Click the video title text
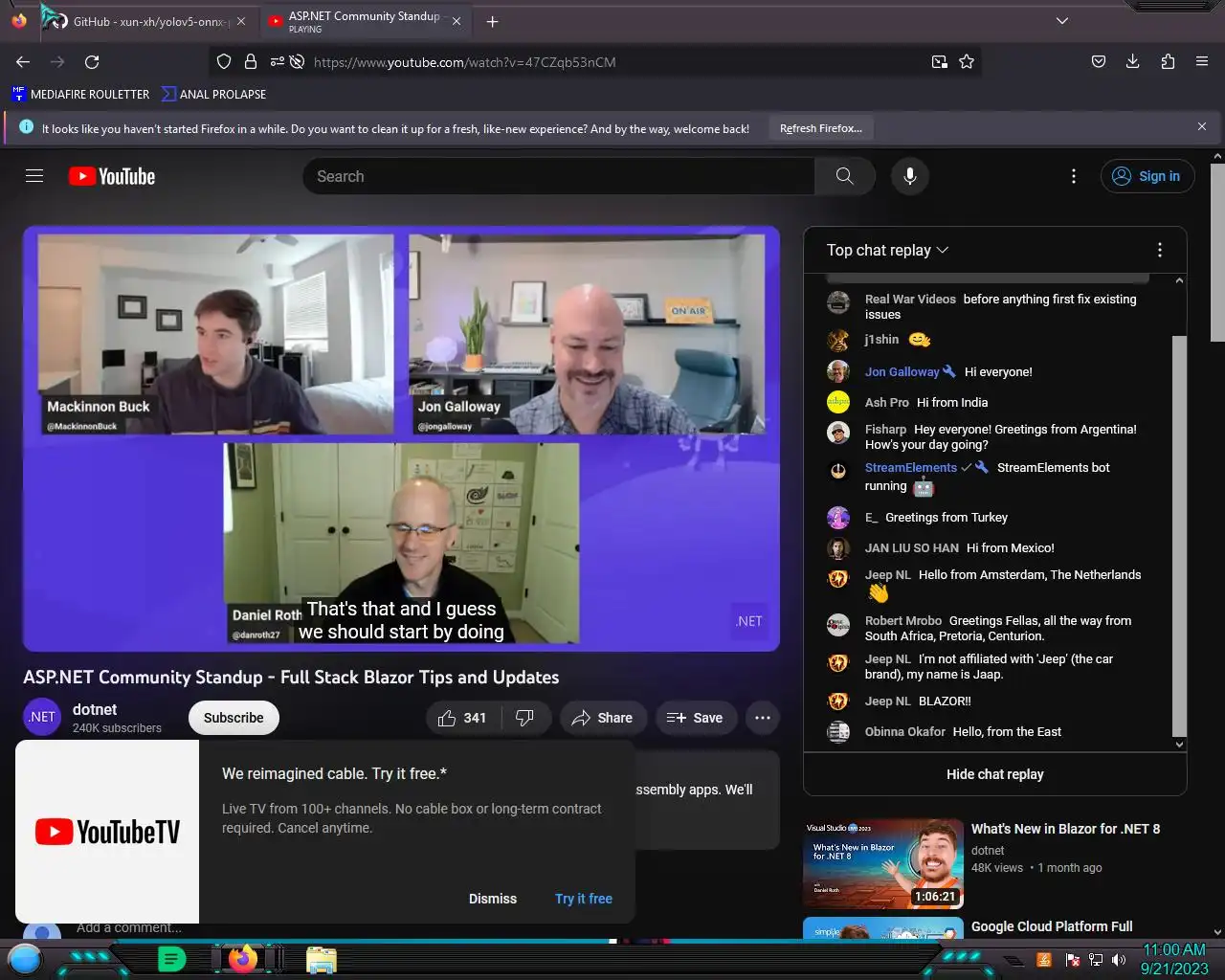 coord(291,677)
